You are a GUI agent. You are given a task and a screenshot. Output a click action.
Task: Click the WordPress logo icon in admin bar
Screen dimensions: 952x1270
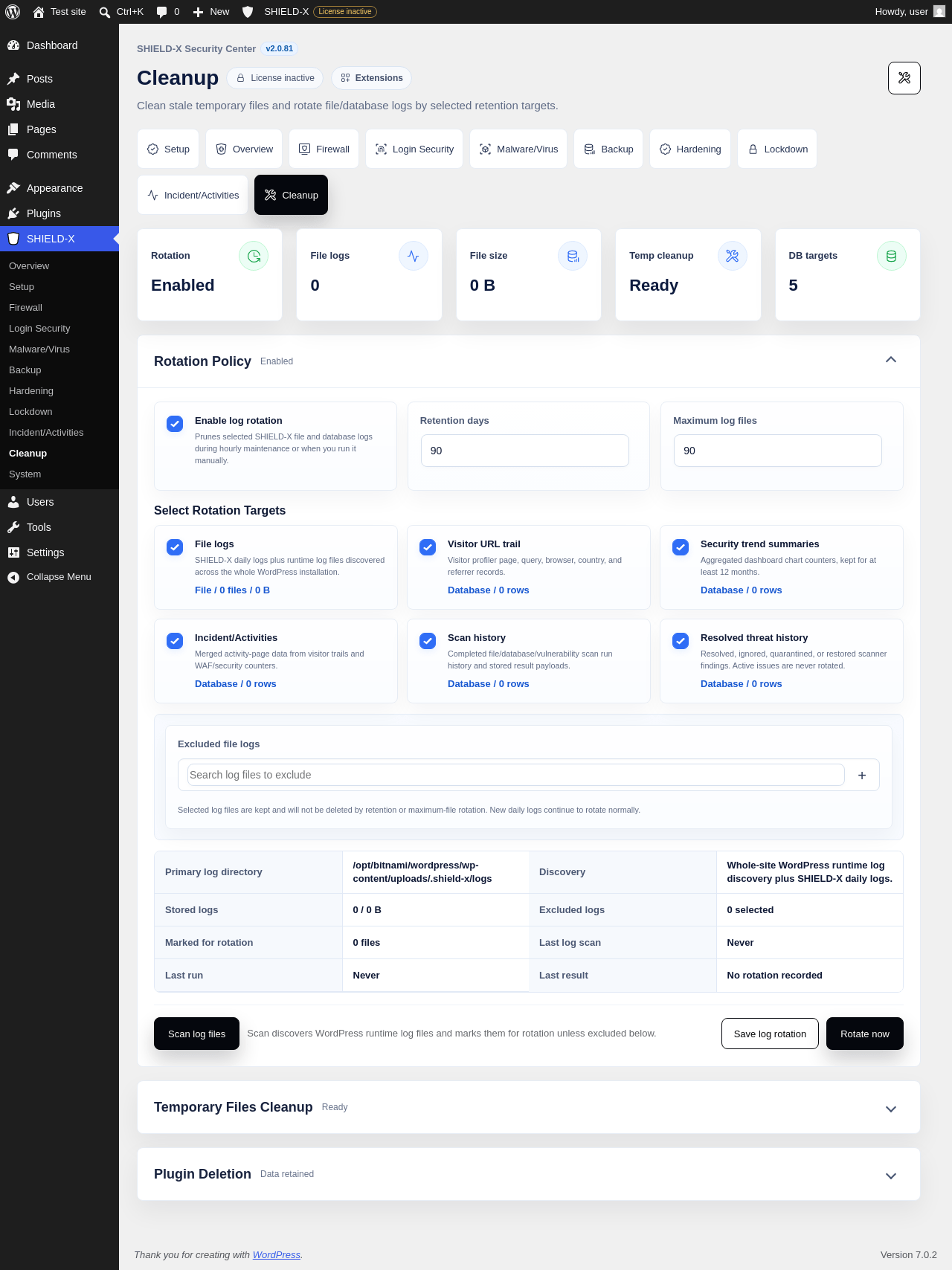click(13, 12)
